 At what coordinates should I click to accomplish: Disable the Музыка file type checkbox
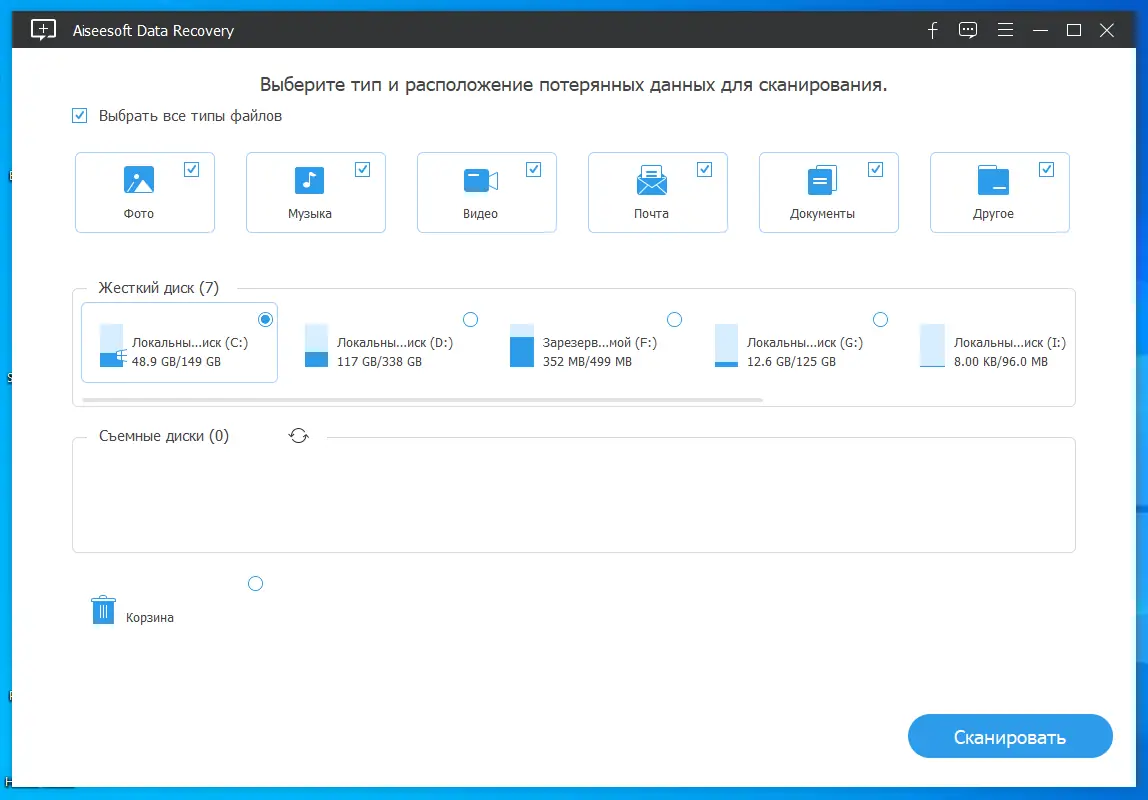coord(362,169)
